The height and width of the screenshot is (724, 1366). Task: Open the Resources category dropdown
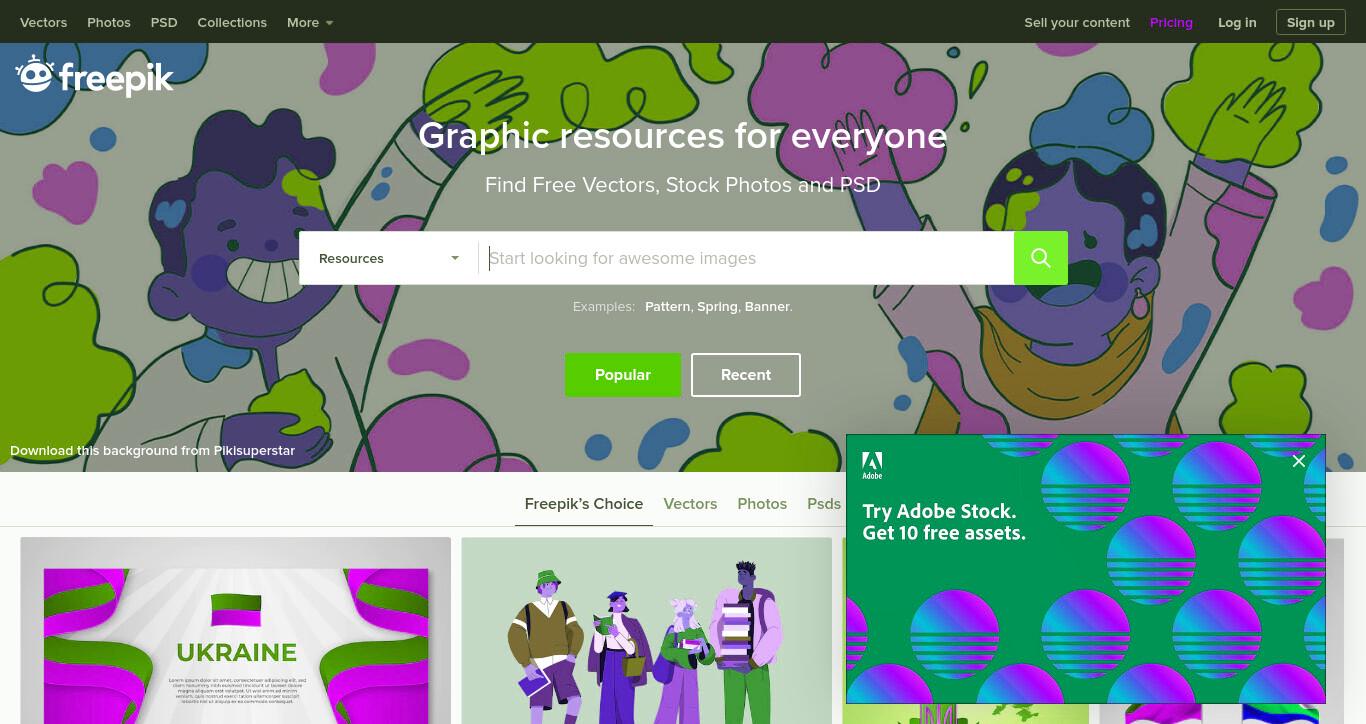pyautogui.click(x=389, y=258)
